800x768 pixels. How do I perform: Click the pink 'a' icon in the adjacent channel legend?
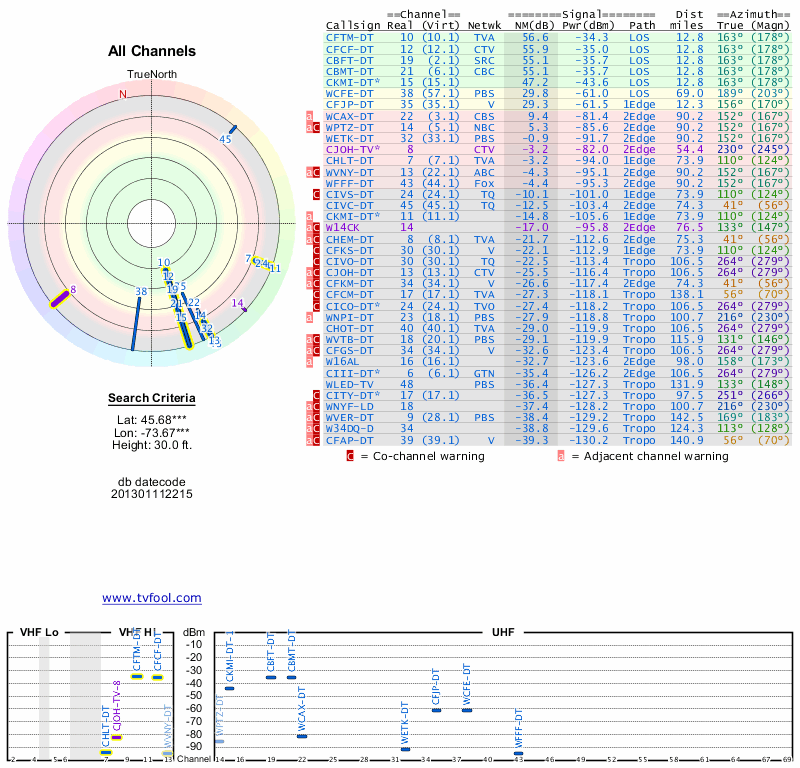(561, 456)
